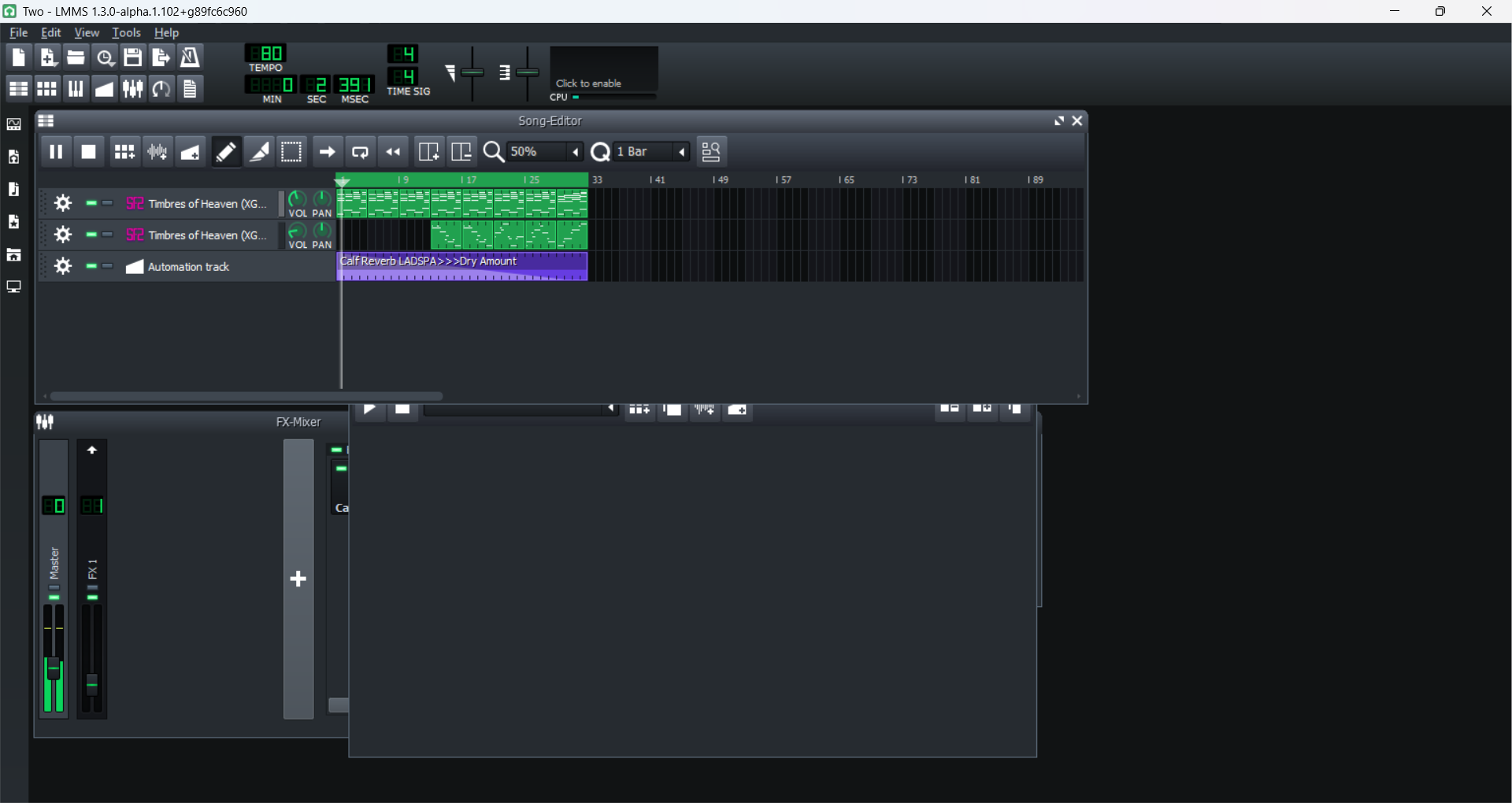Choose behaviour-at-stop option in Song-Editor

tap(394, 152)
